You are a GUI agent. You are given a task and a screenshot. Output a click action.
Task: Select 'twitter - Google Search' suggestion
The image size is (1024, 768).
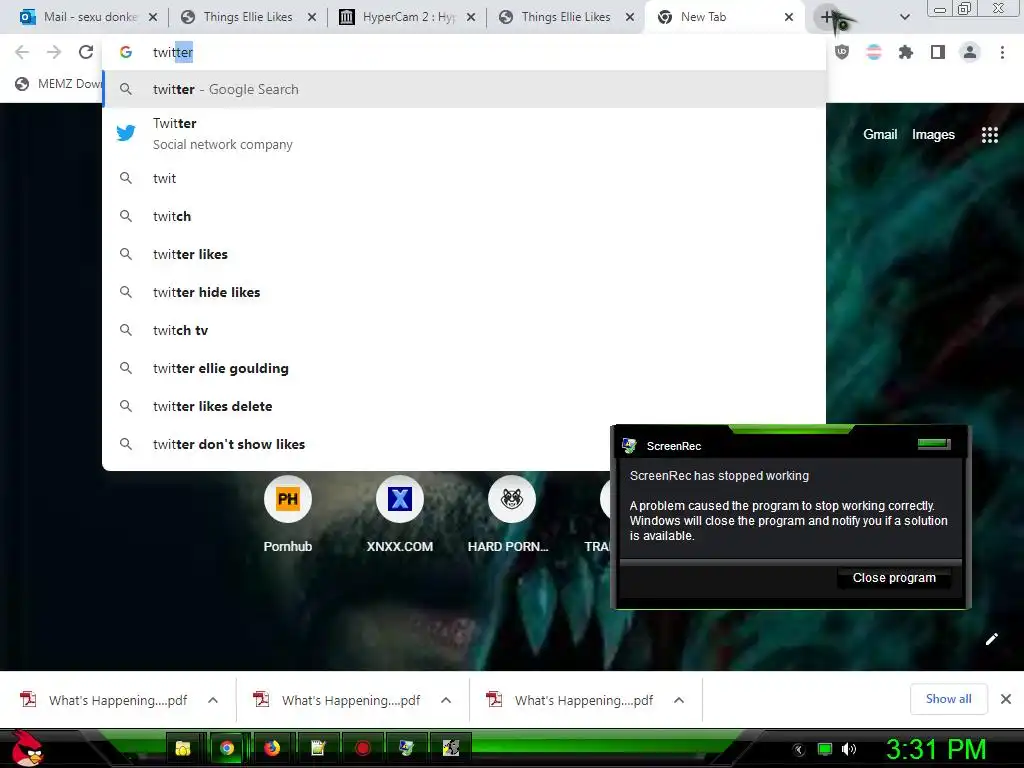click(464, 89)
